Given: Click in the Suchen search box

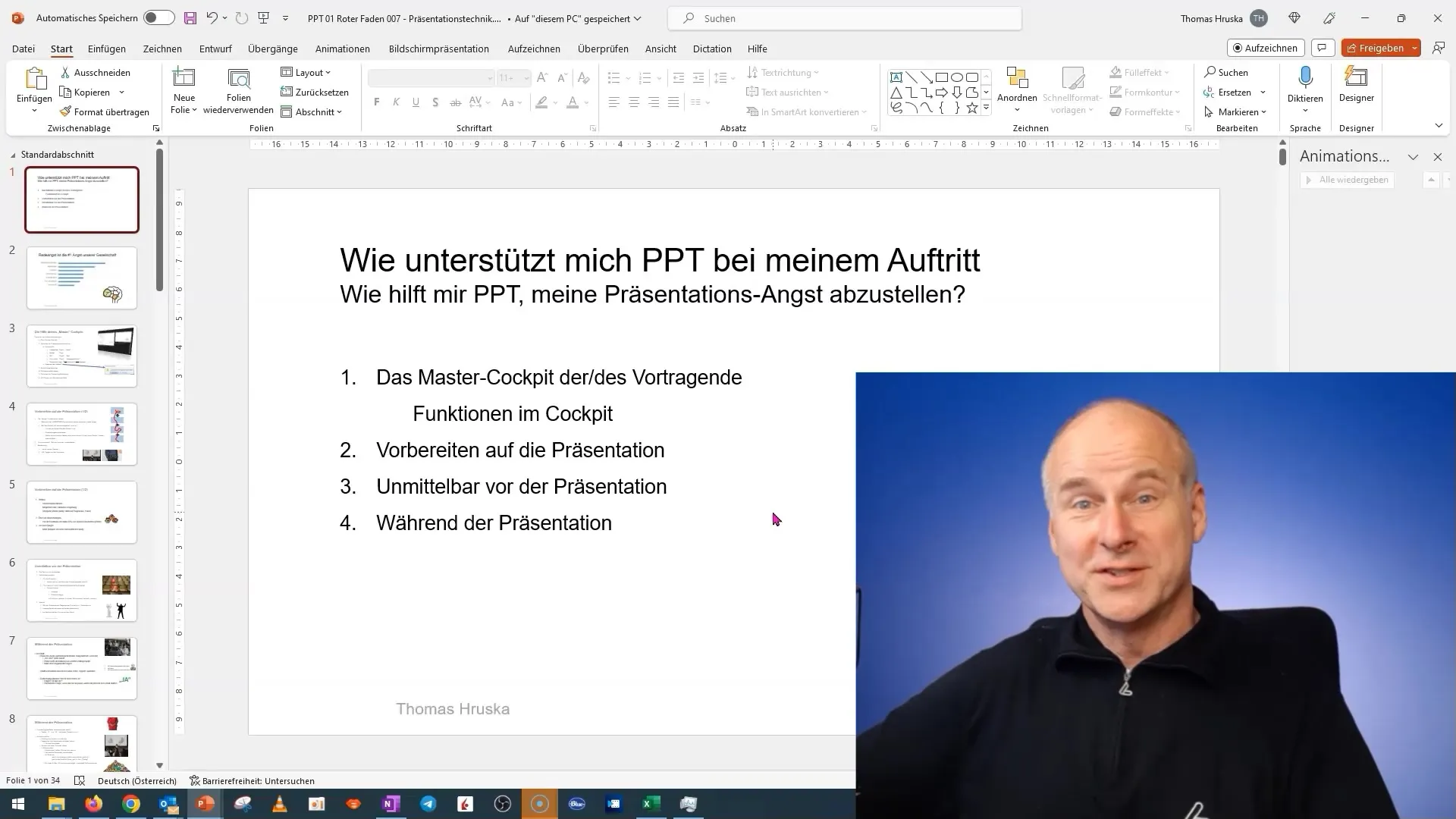Looking at the screenshot, I should pos(844,18).
